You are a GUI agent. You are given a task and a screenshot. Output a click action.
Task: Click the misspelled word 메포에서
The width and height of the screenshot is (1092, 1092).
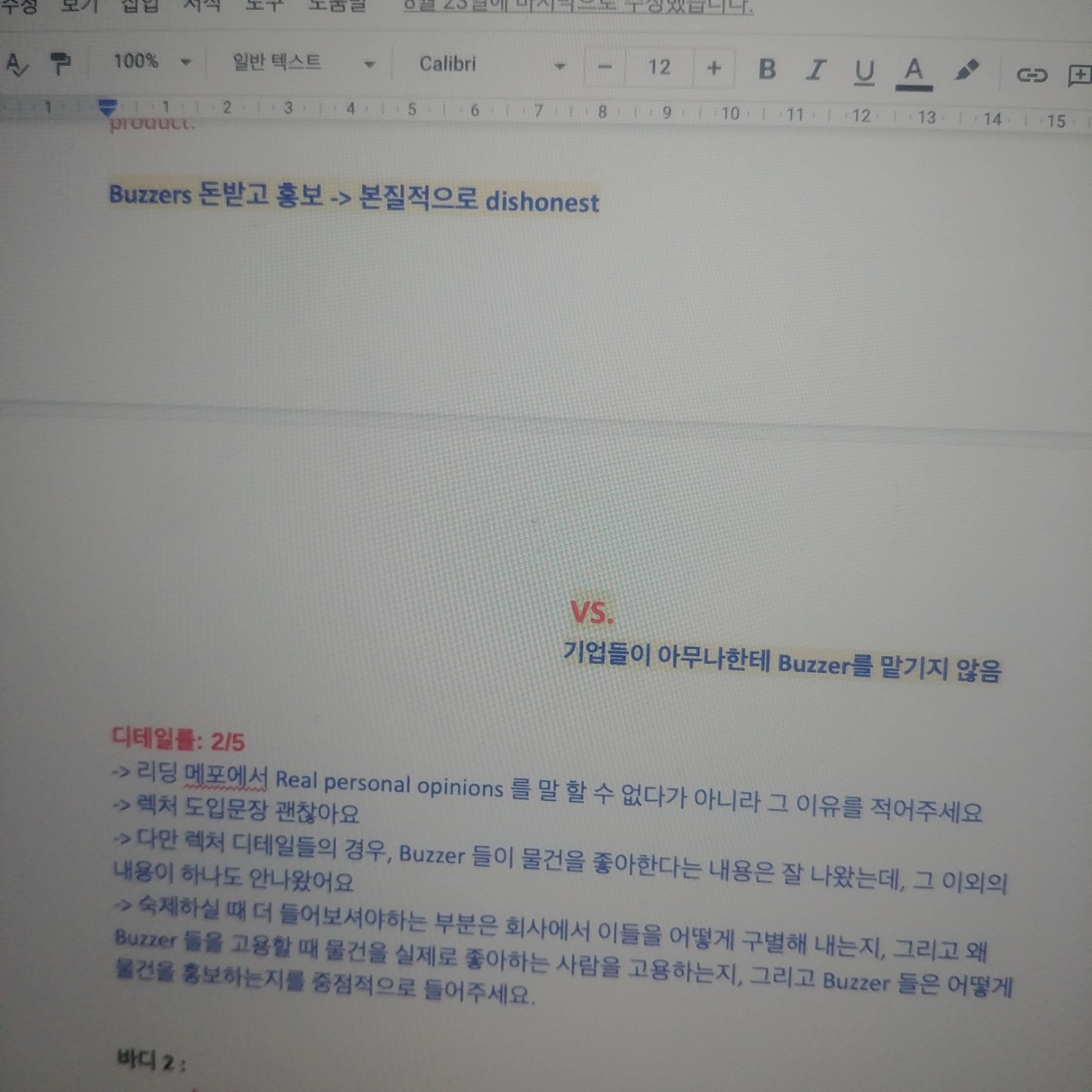coord(226,777)
